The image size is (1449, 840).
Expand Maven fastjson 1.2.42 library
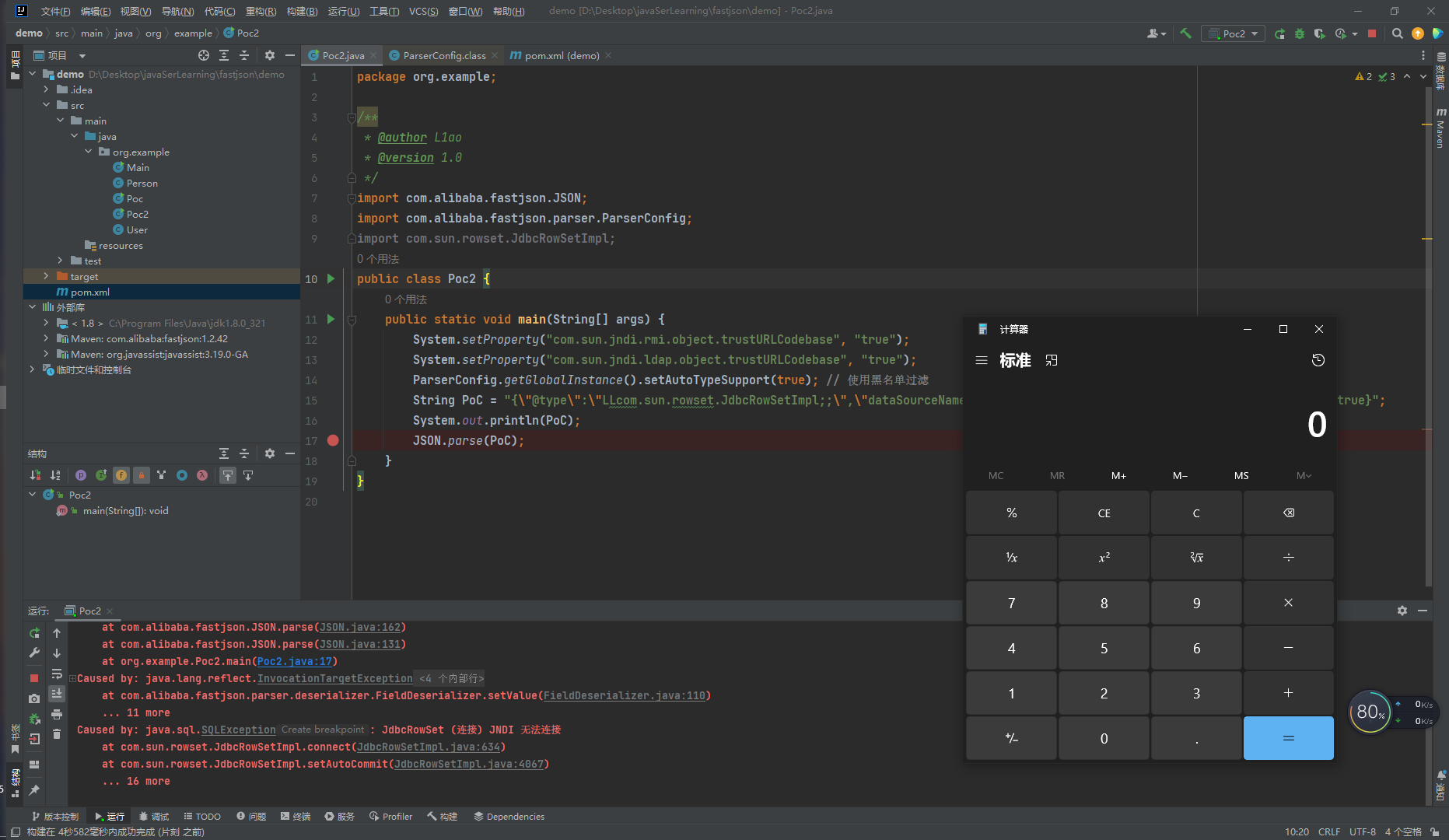tap(46, 338)
